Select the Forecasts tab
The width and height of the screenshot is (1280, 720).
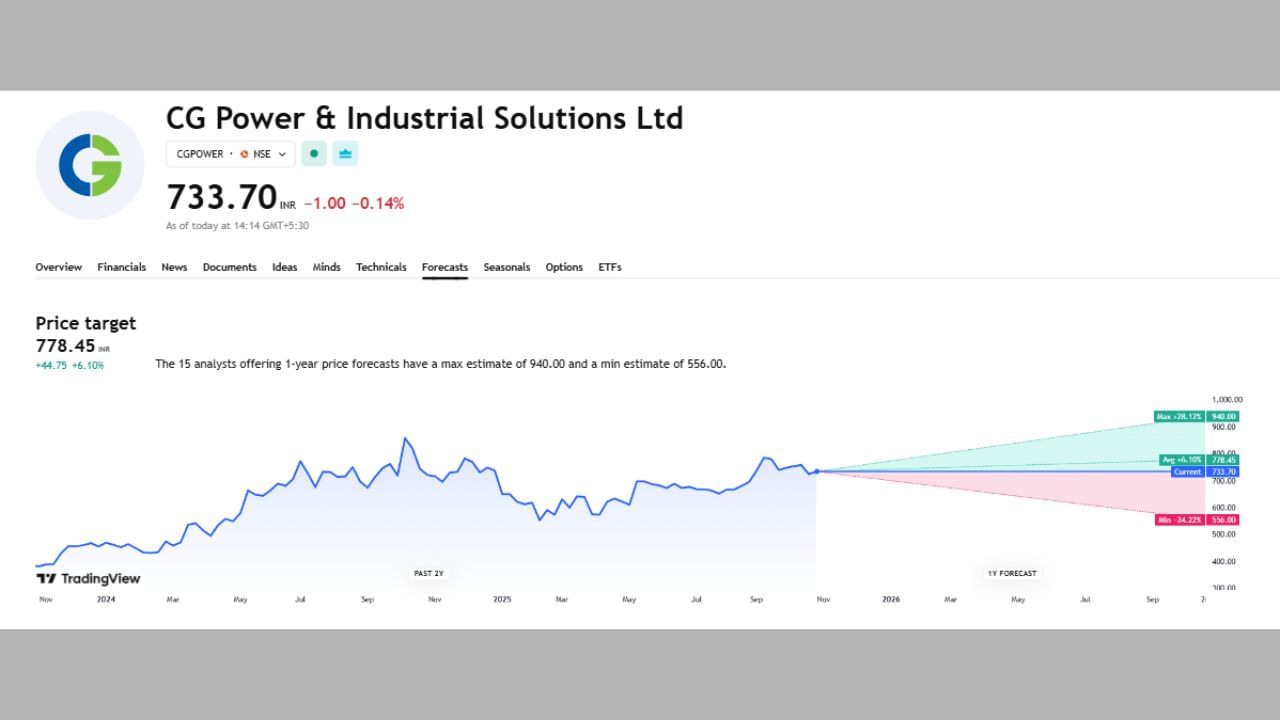(x=445, y=267)
